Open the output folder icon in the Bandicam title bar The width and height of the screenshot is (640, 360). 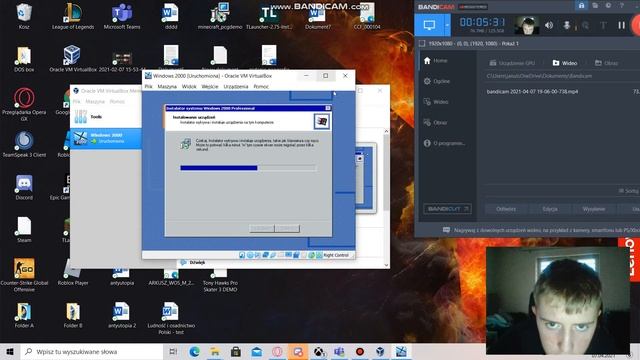[595, 6]
